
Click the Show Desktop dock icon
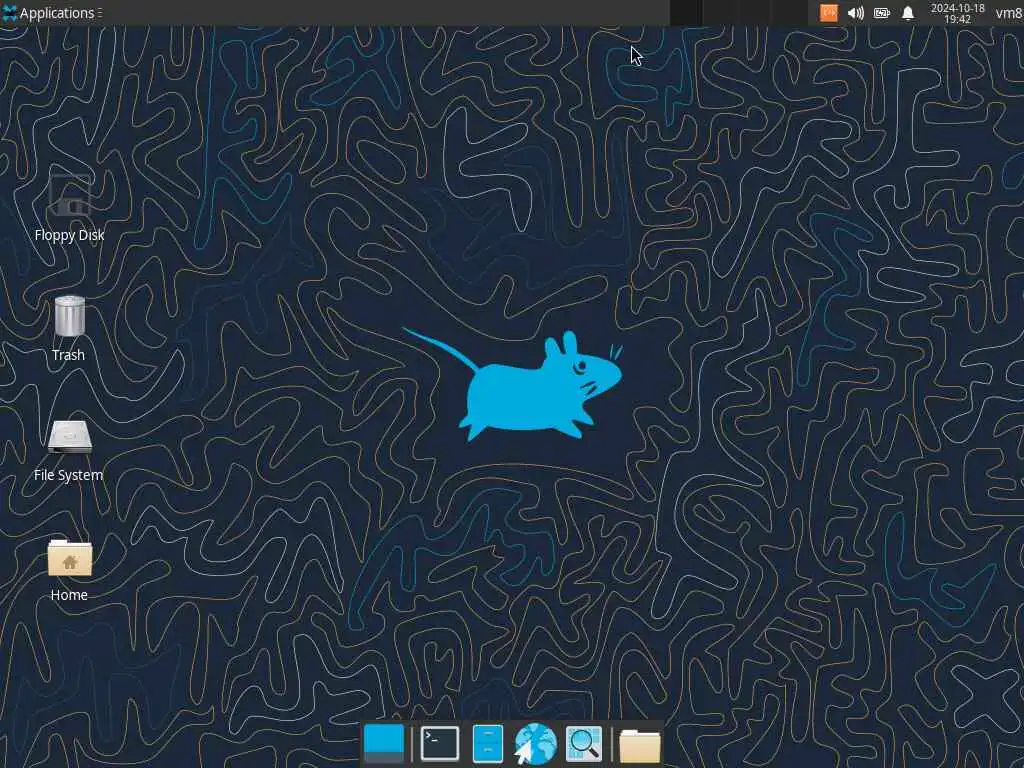click(384, 743)
